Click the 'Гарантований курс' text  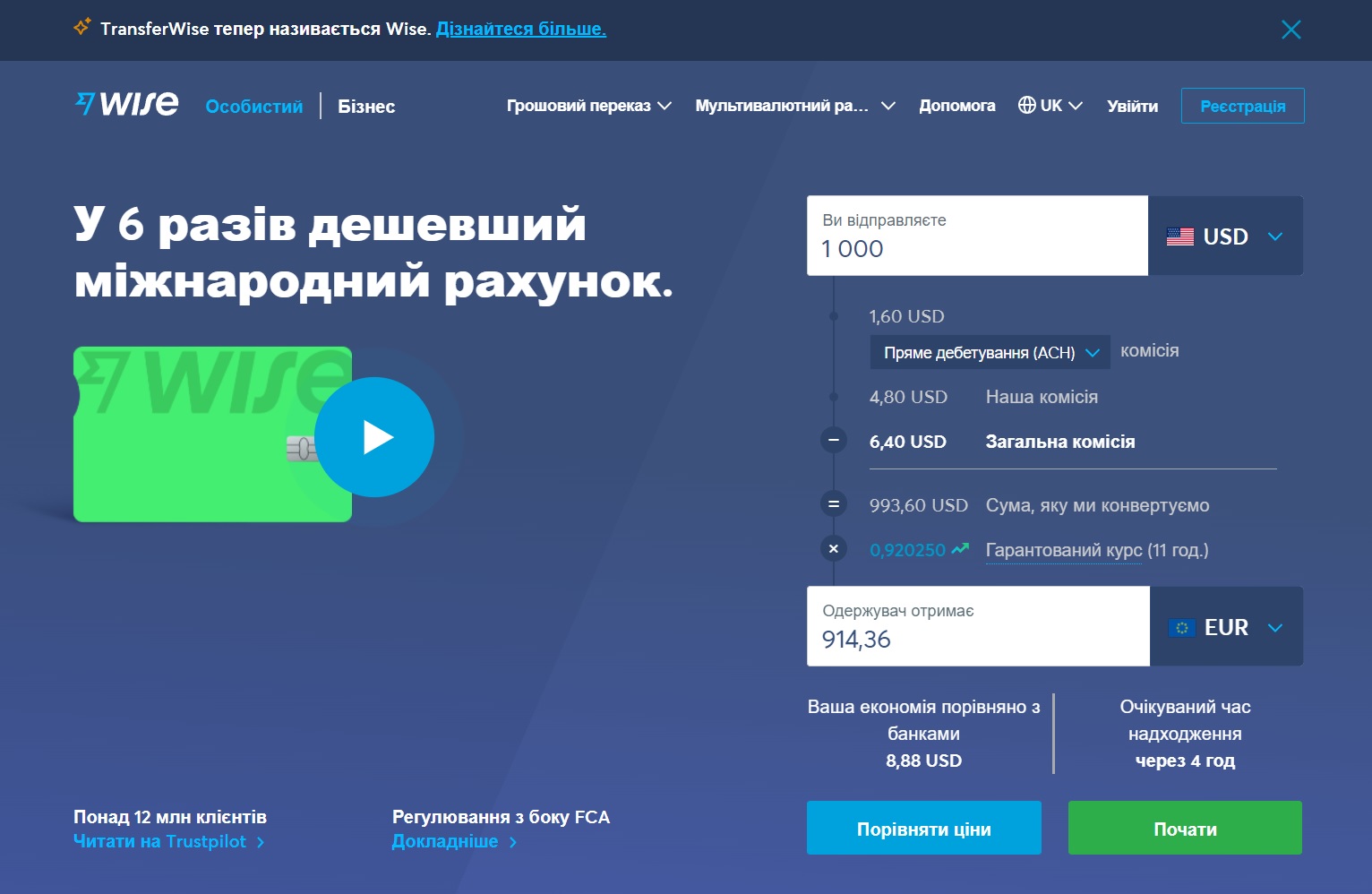click(1064, 550)
